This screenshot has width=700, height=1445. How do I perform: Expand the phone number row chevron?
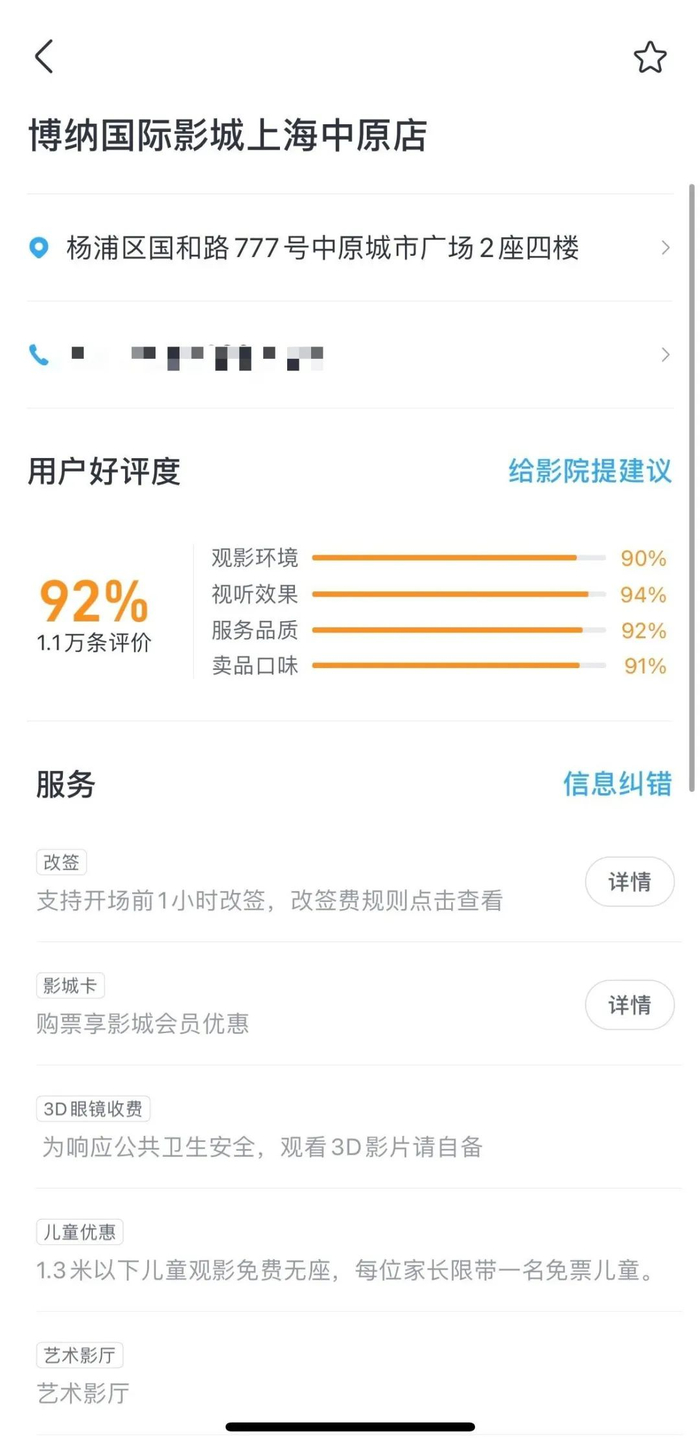[x=667, y=354]
